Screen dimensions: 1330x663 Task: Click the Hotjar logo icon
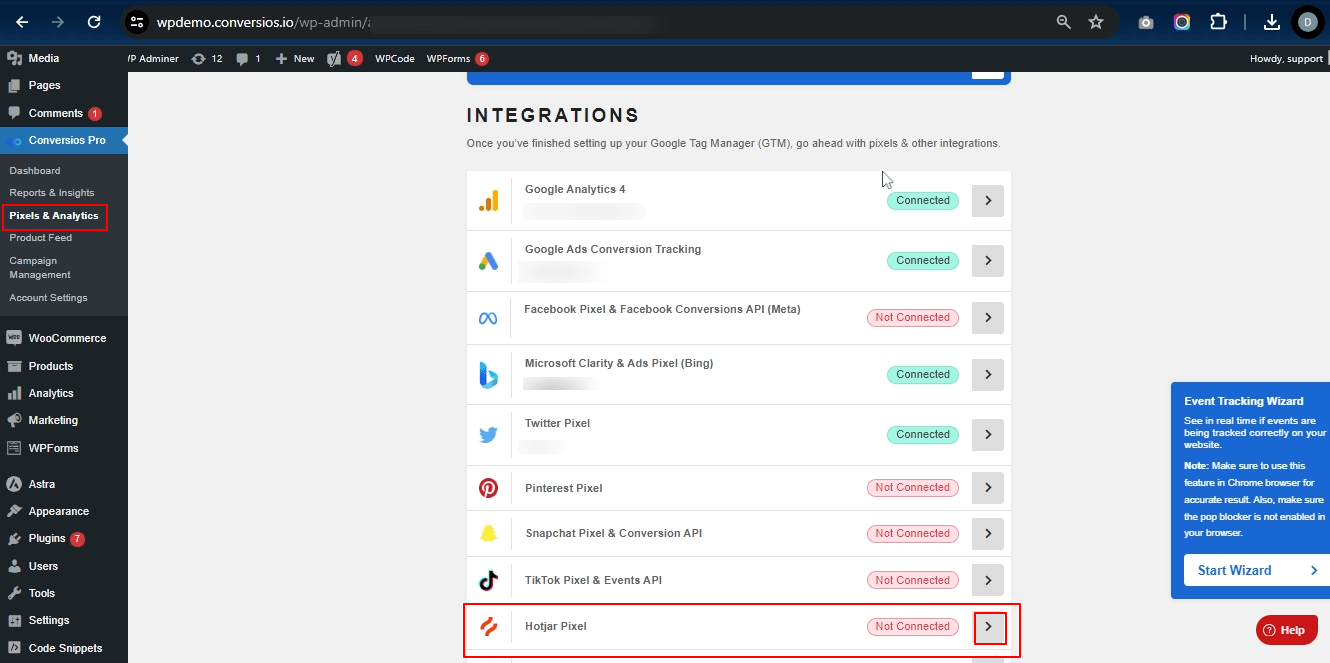[x=488, y=627]
